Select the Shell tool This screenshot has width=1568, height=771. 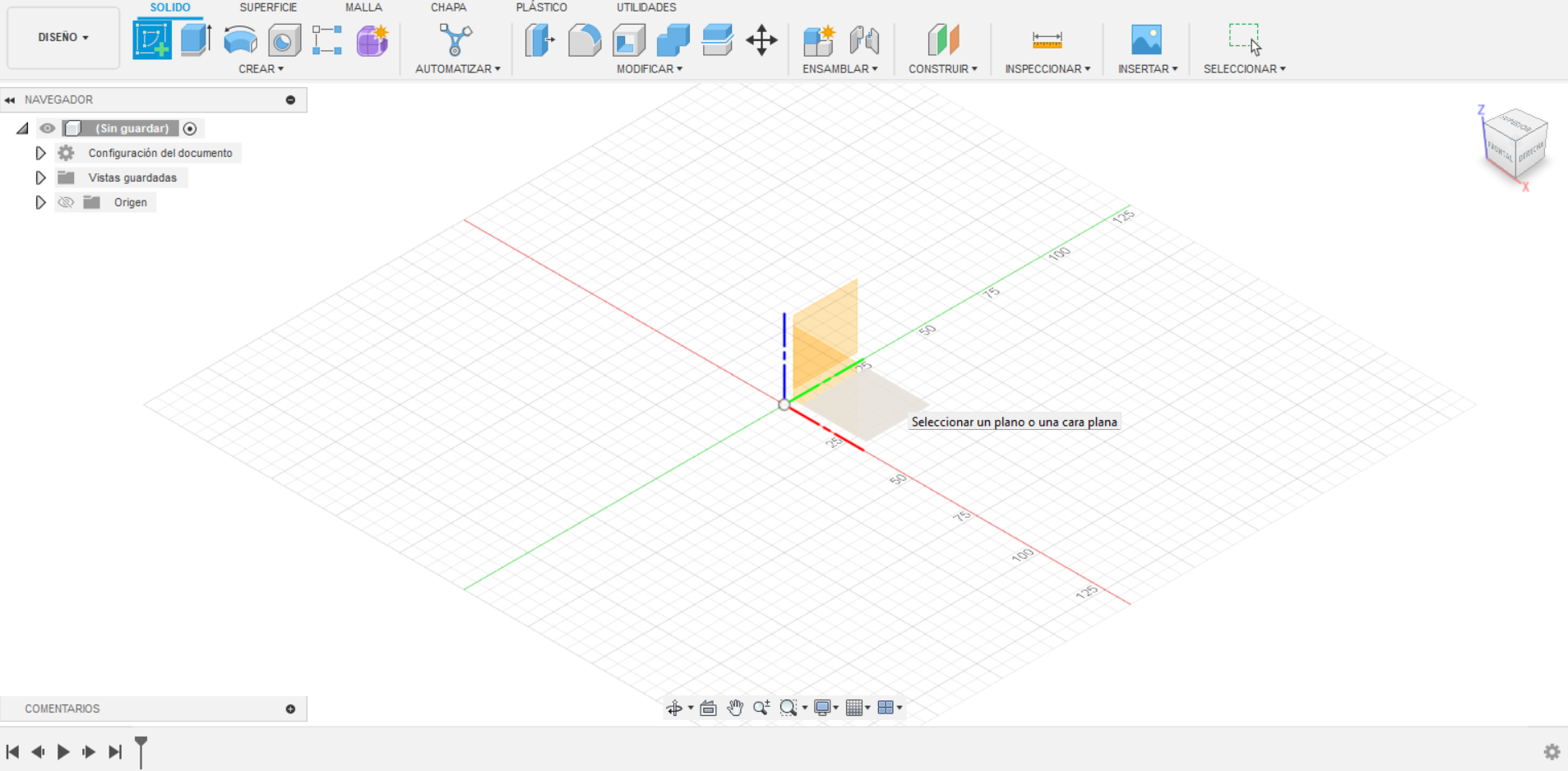point(629,39)
